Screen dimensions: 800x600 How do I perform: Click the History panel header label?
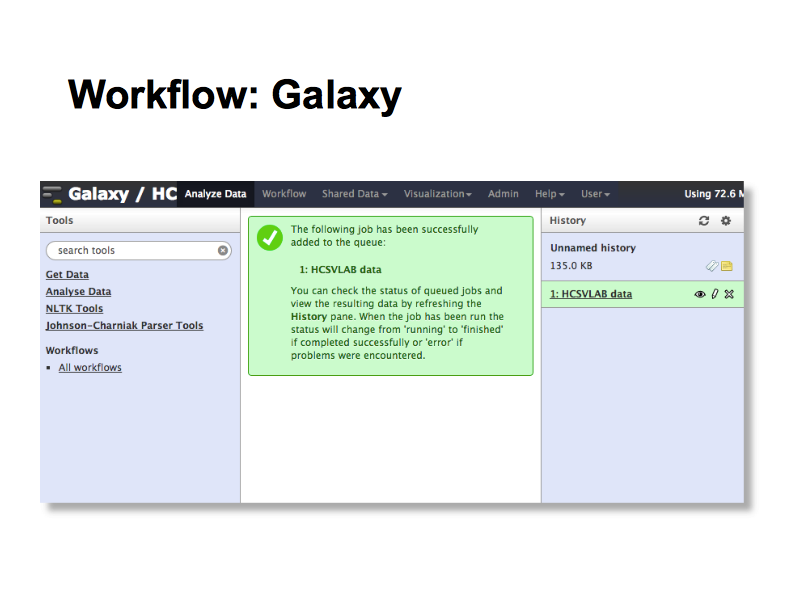(x=567, y=220)
